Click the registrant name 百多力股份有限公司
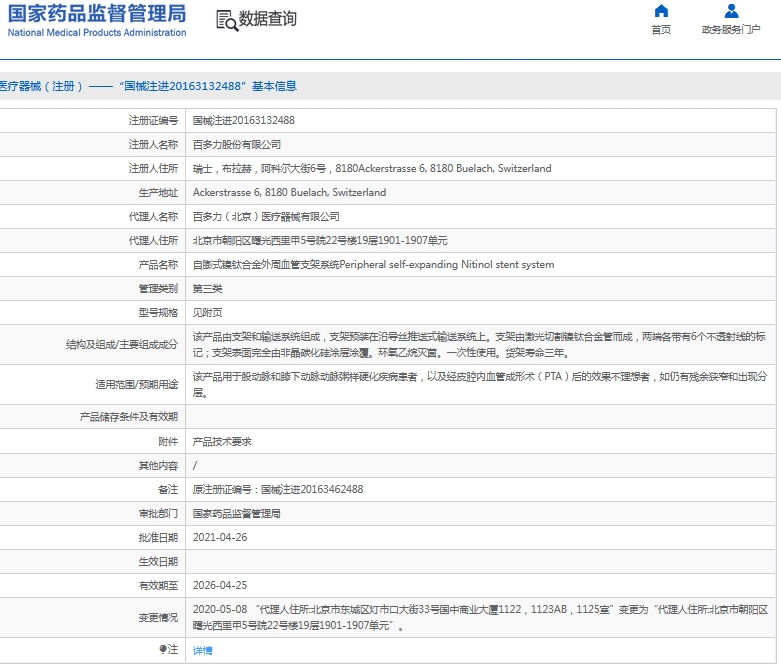This screenshot has width=781, height=666. [237, 144]
